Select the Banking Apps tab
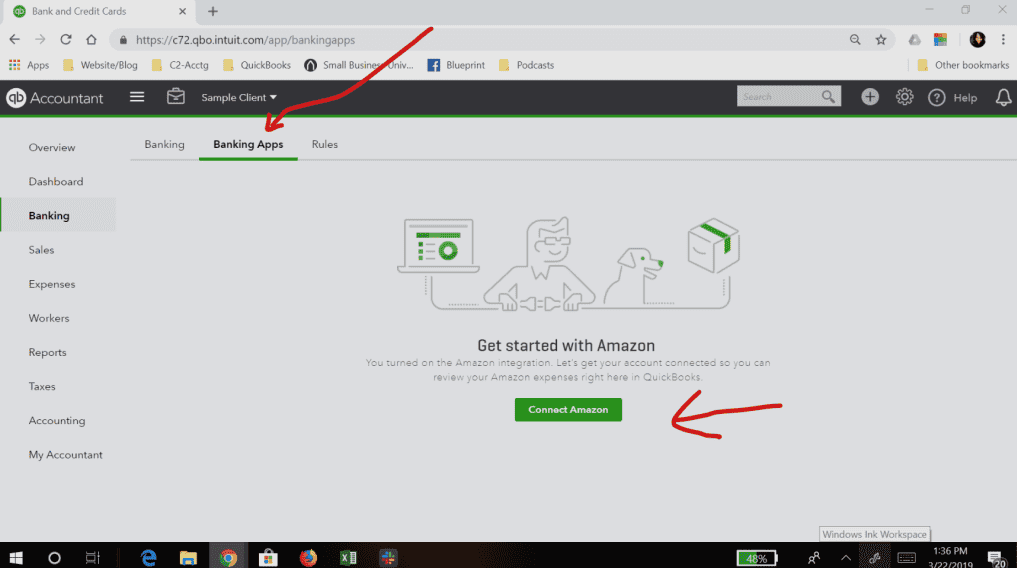The image size is (1017, 568). point(248,144)
